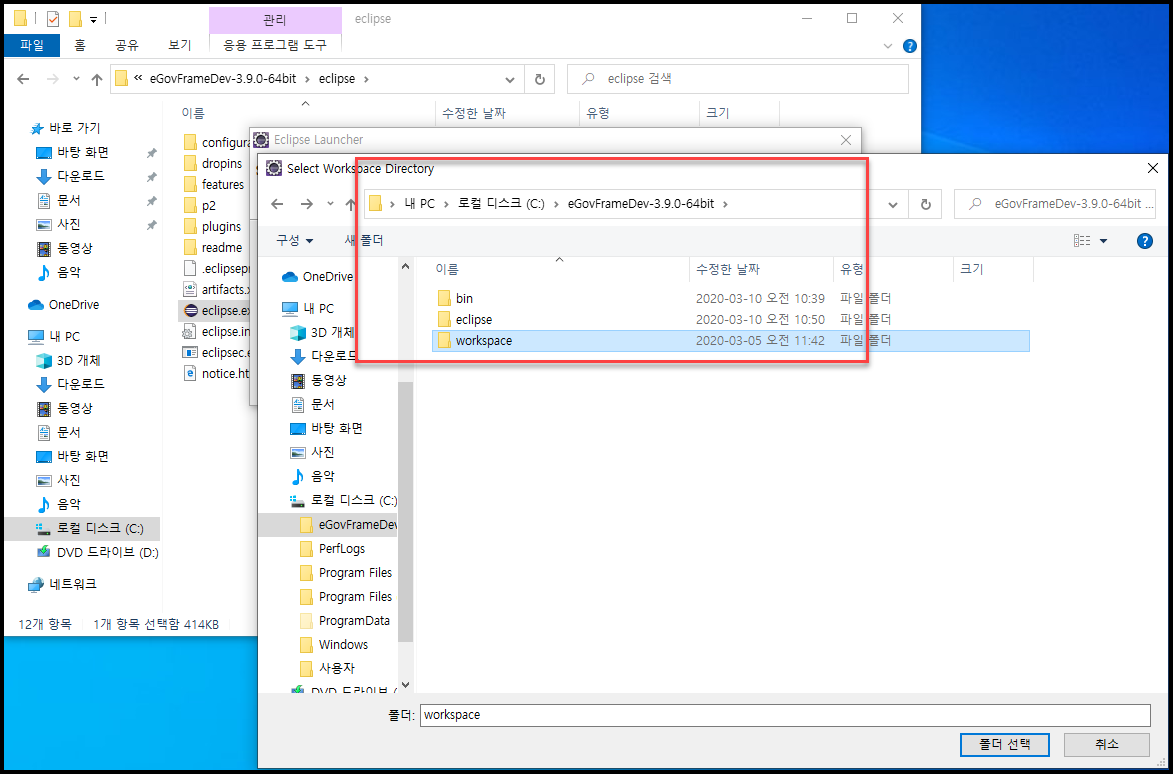Click the 새 폴더 button
The image size is (1173, 774).
[364, 240]
